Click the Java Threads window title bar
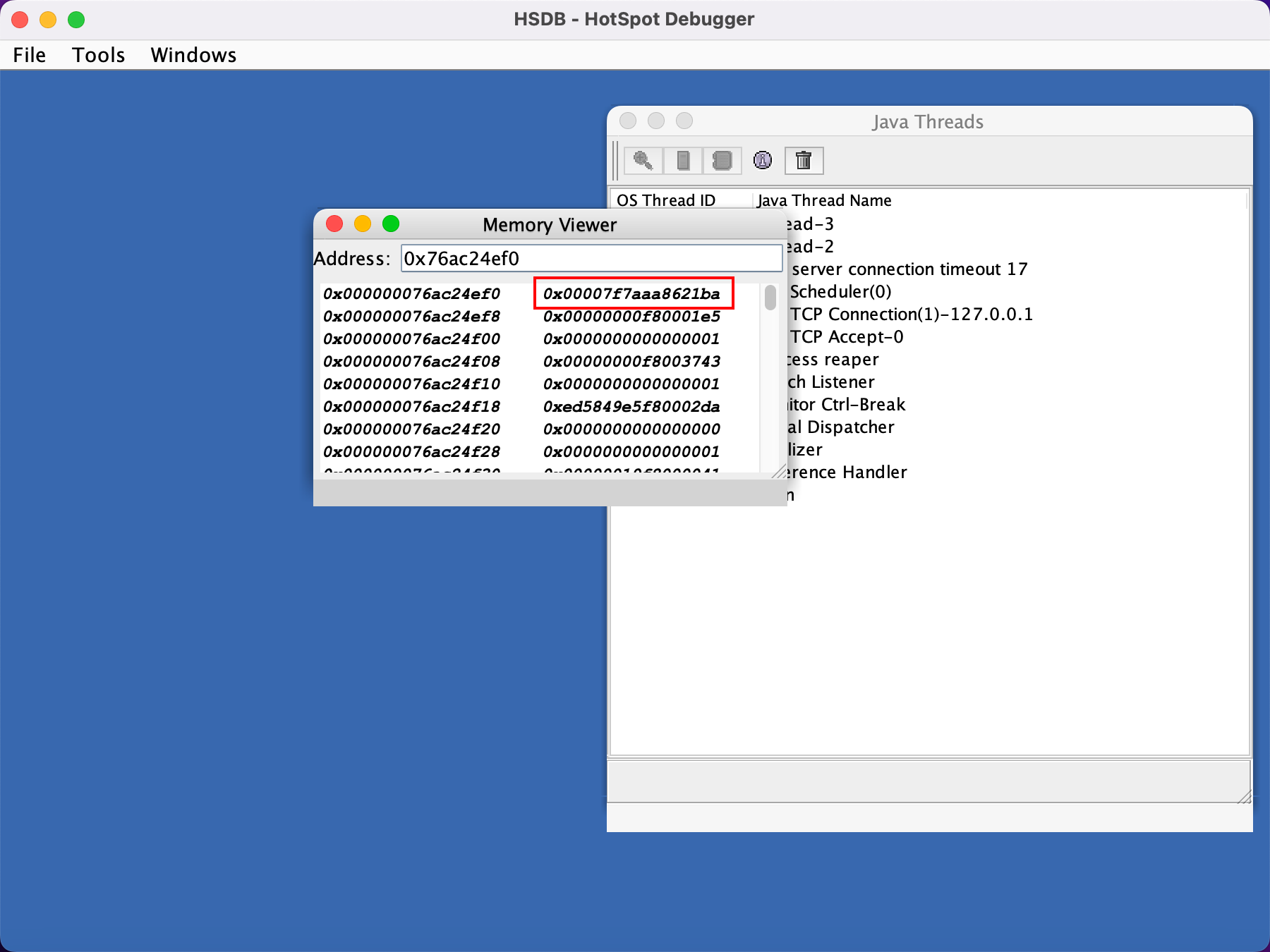The width and height of the screenshot is (1270, 952). point(929,121)
